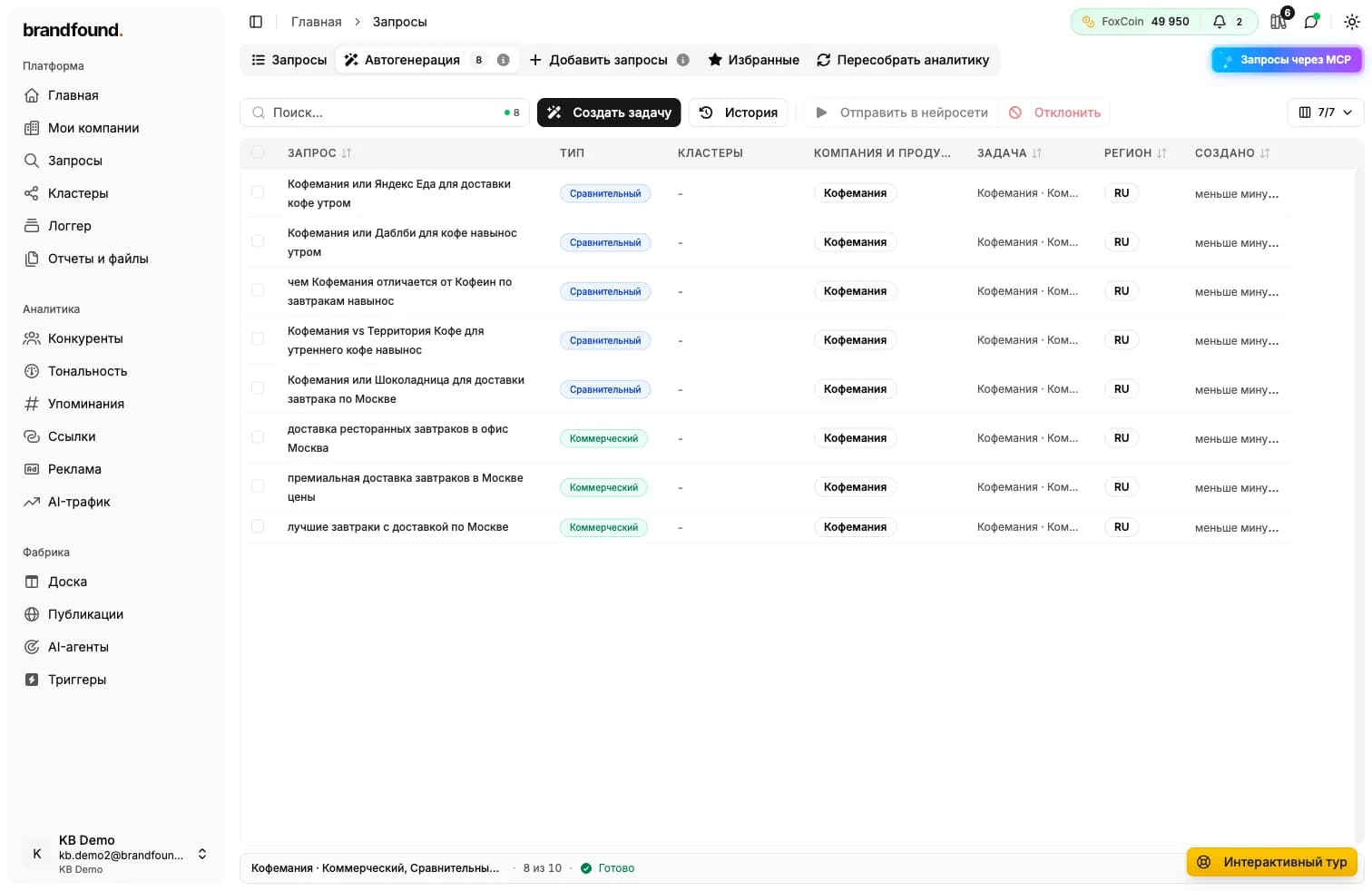Screen dimensions: 1372x891
Task: Click the Создать задачу button
Action: point(609,113)
